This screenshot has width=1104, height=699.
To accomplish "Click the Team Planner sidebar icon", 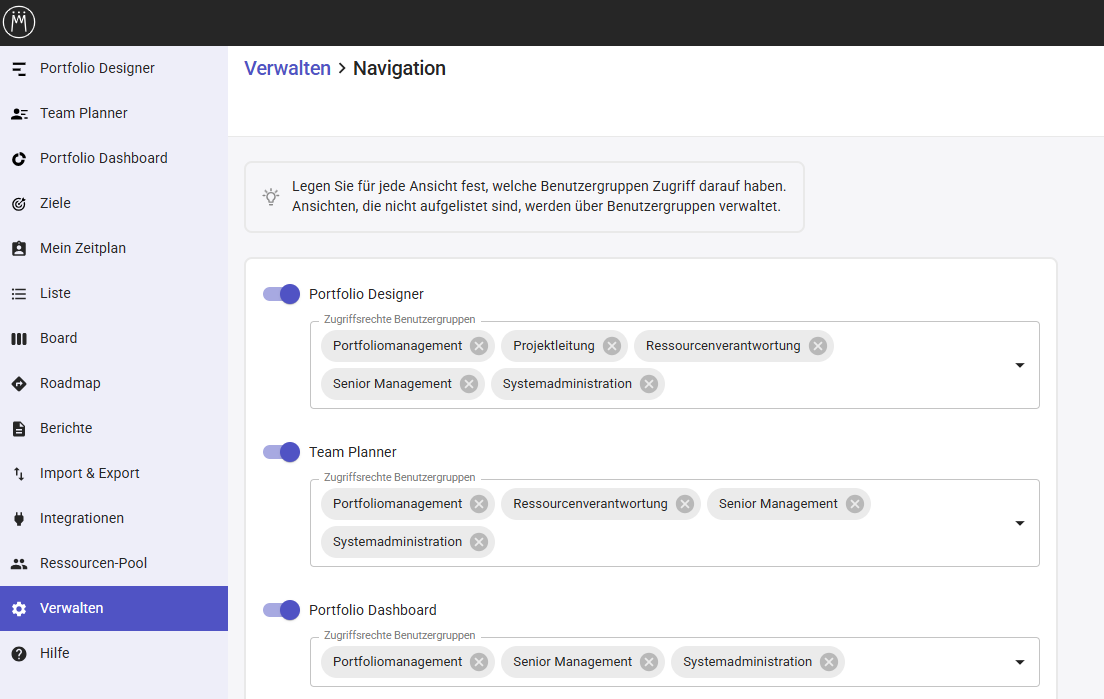I will [19, 113].
